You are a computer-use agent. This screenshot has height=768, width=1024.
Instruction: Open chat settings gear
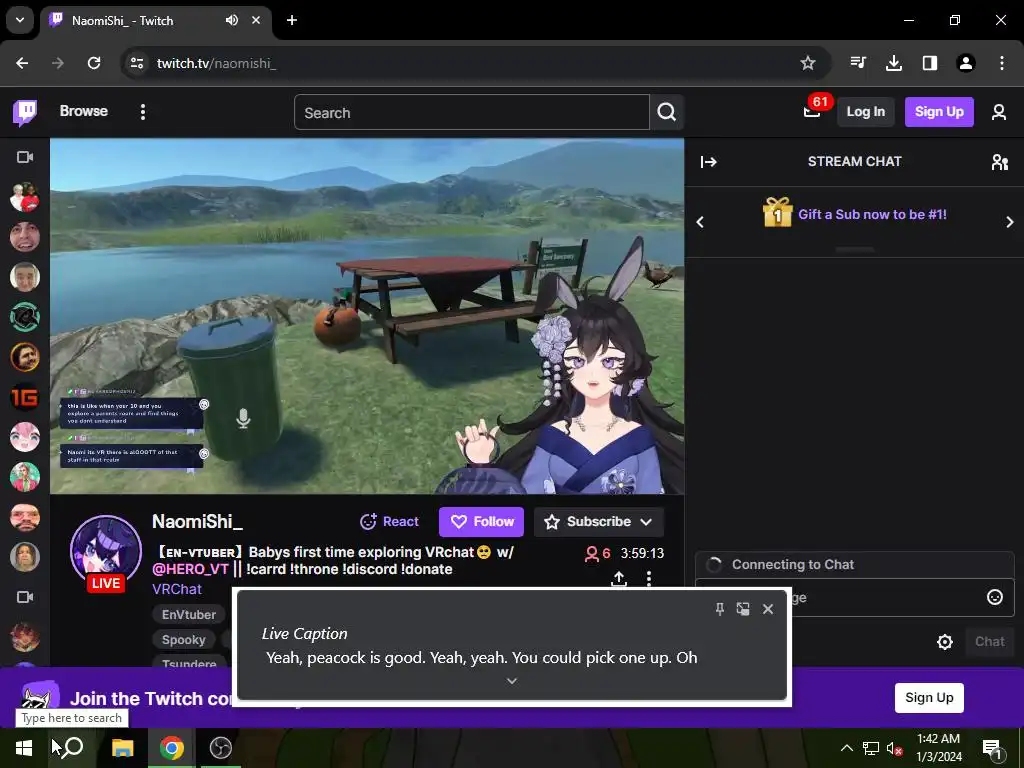pos(944,642)
